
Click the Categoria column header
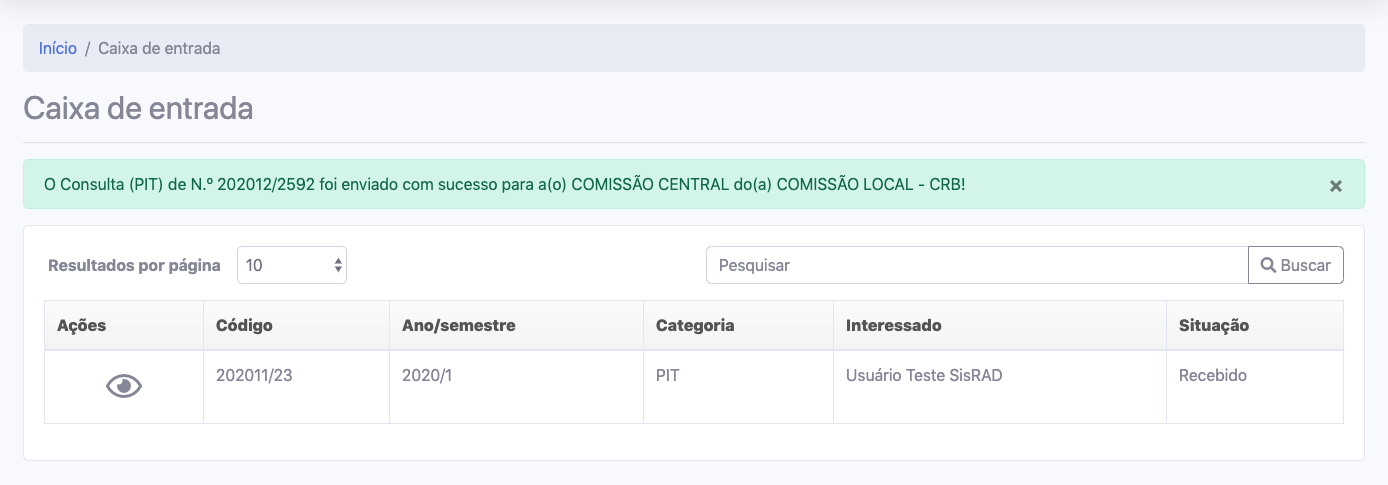click(x=695, y=325)
